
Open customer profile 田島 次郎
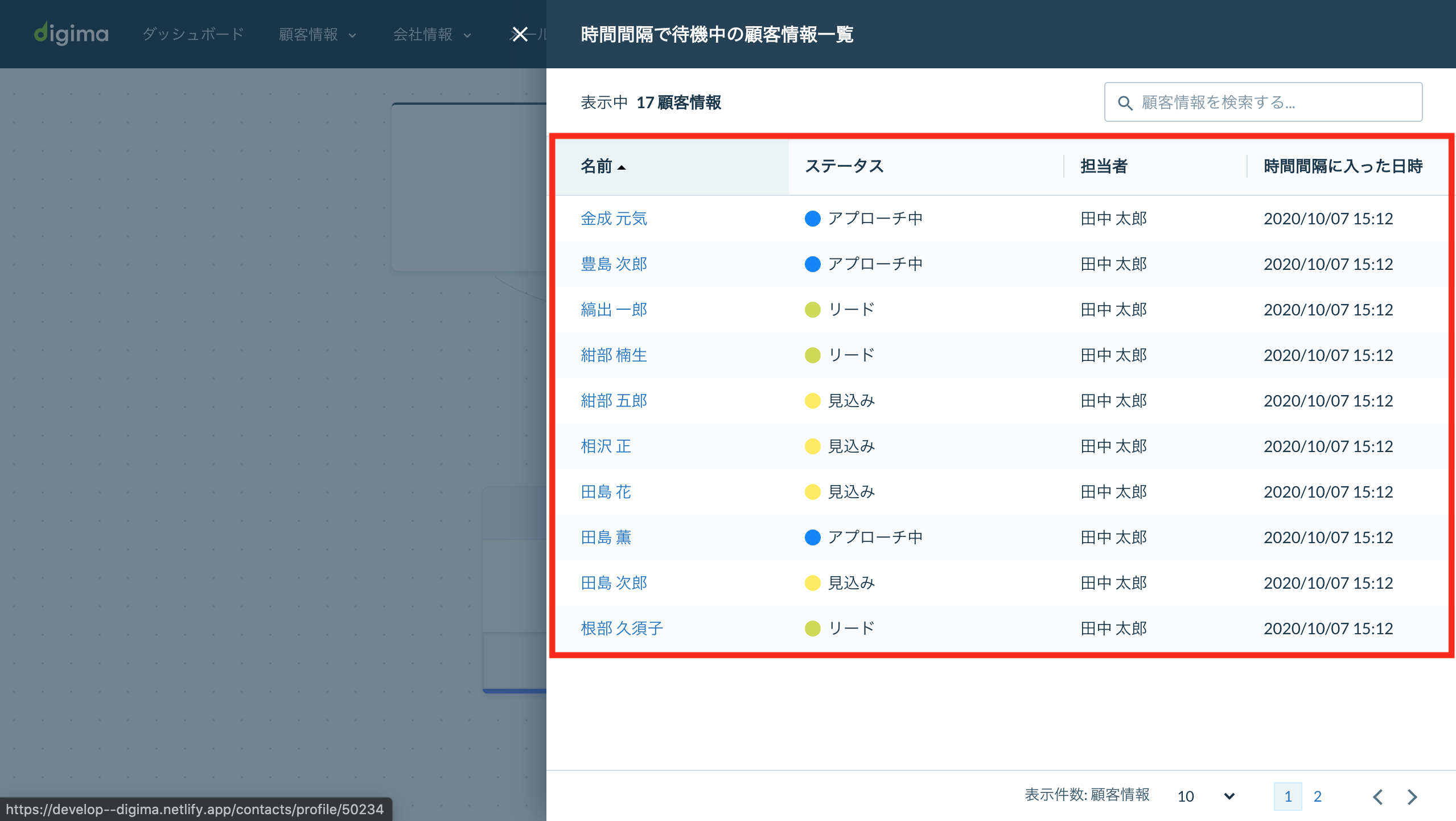click(x=614, y=583)
